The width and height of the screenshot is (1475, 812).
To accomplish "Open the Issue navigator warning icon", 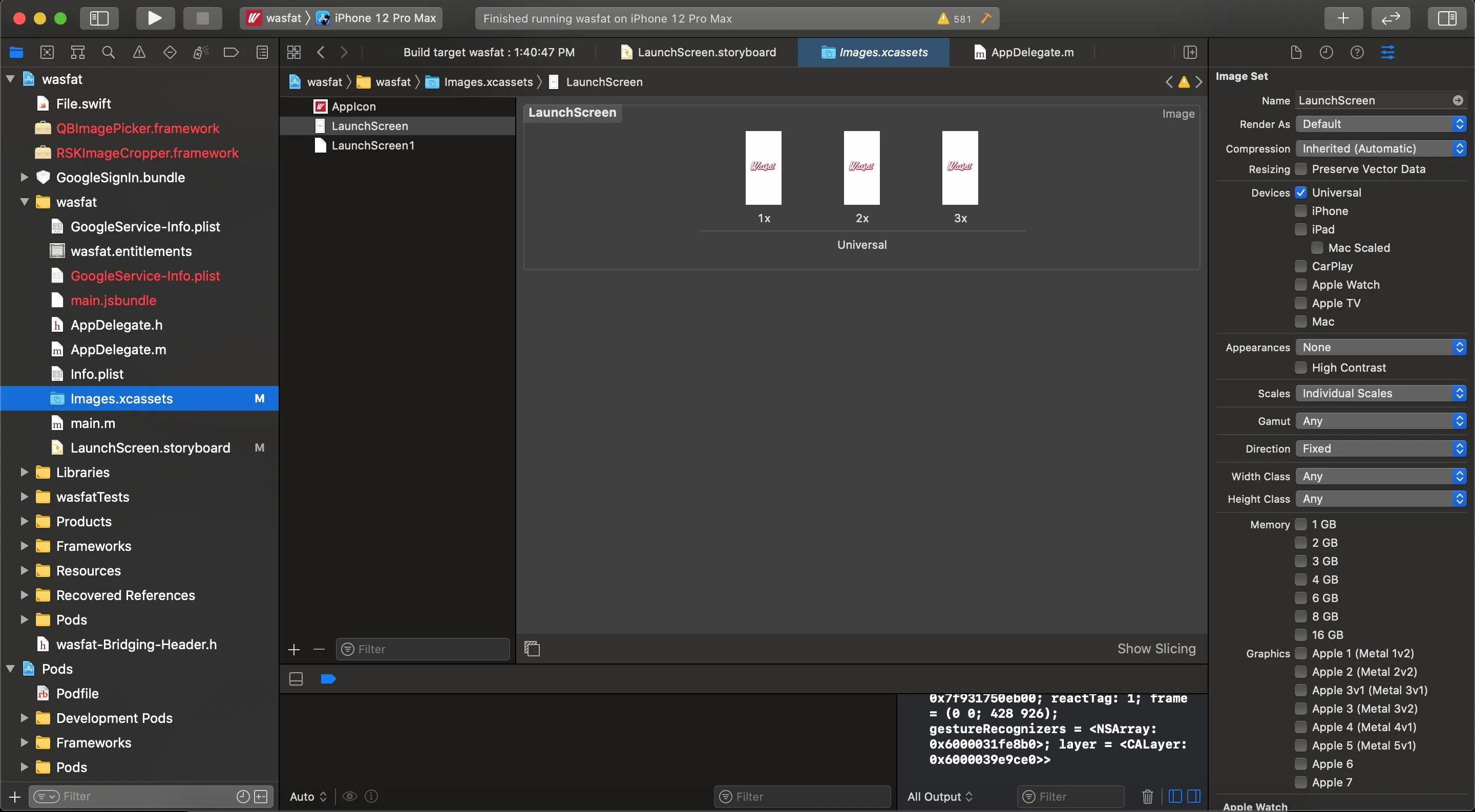I will click(139, 53).
